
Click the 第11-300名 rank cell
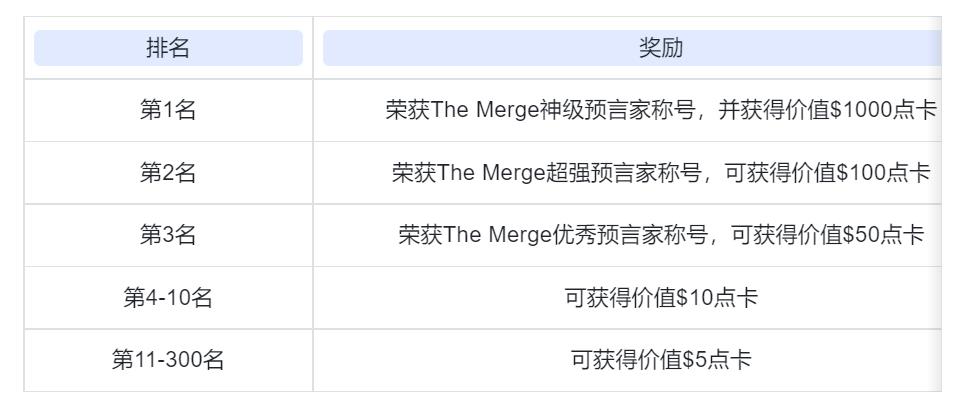pyautogui.click(x=168, y=360)
